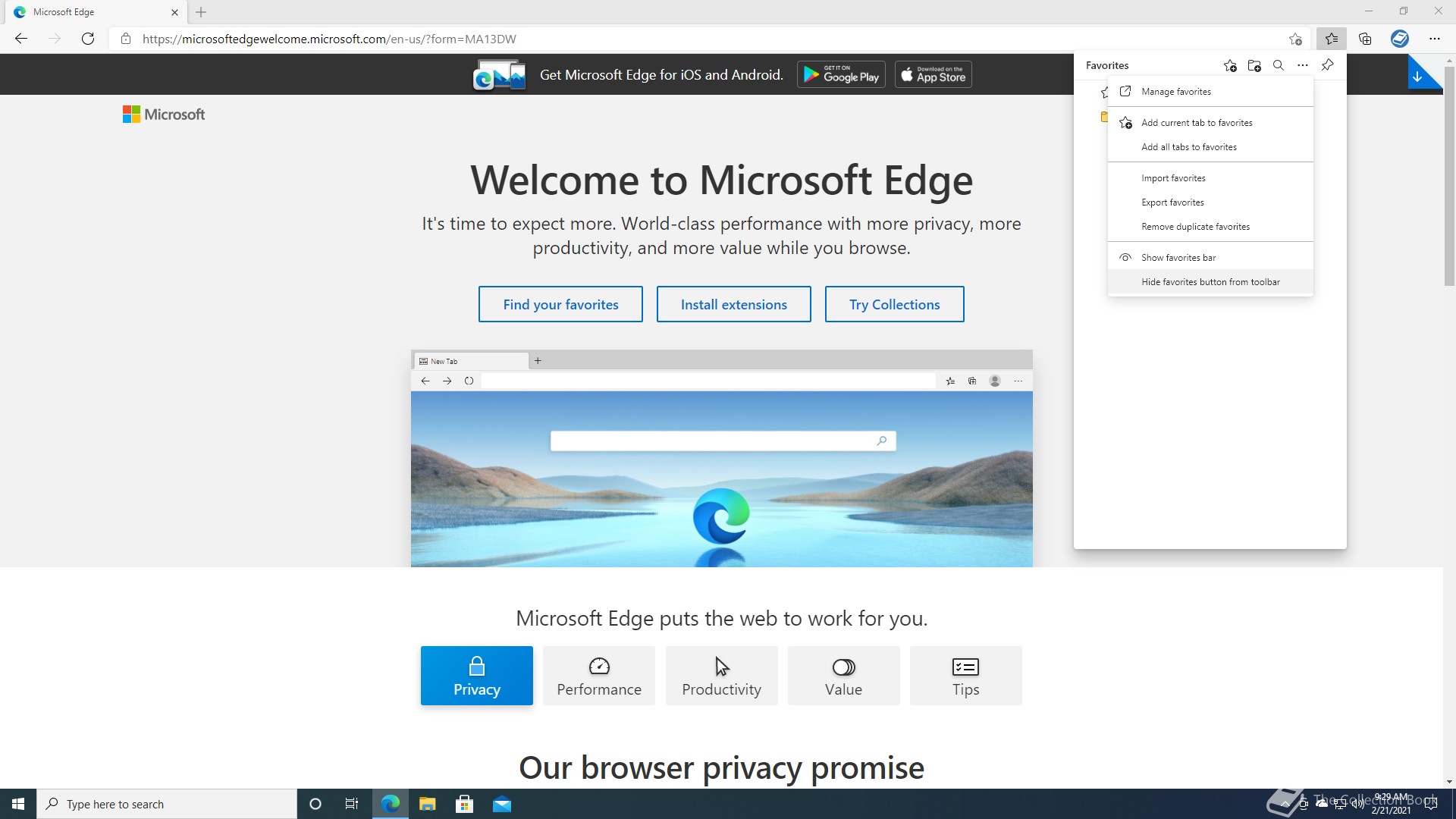
Task: Open More options ellipsis in Favorites panel
Action: [1303, 65]
